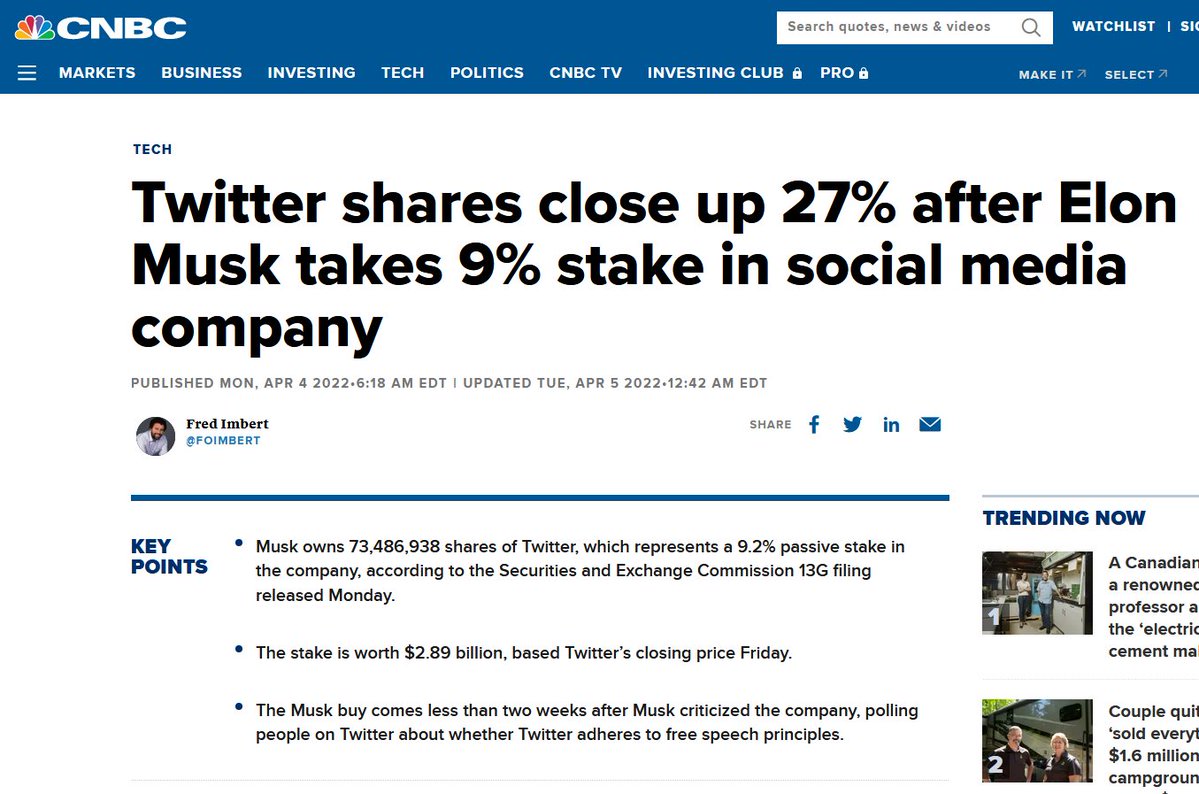The height and width of the screenshot is (794, 1199).
Task: Open the Select external link
Action: [x=1136, y=74]
